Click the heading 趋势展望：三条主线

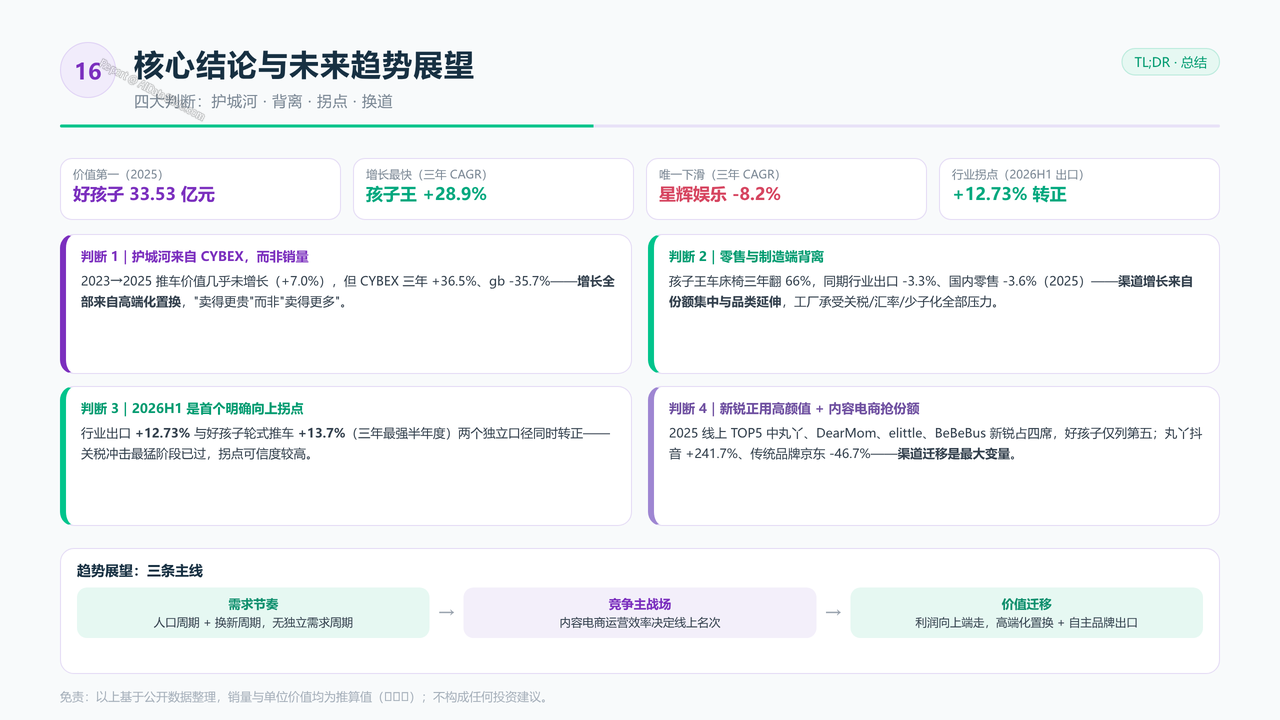(139, 571)
